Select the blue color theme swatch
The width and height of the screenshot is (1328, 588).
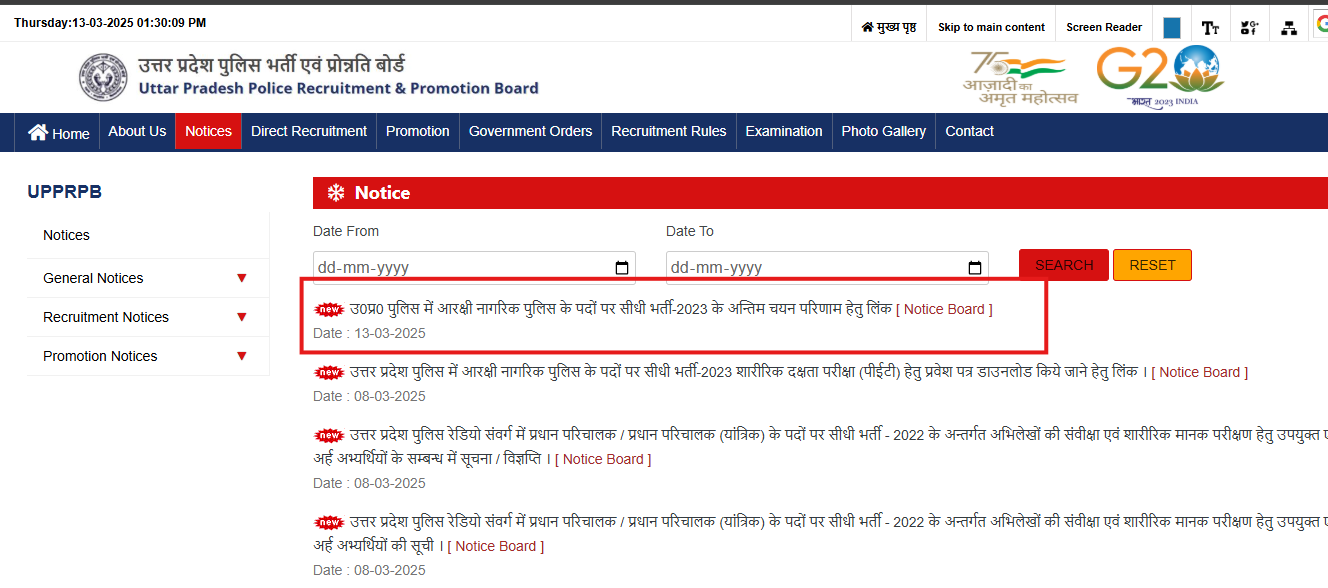click(1171, 24)
